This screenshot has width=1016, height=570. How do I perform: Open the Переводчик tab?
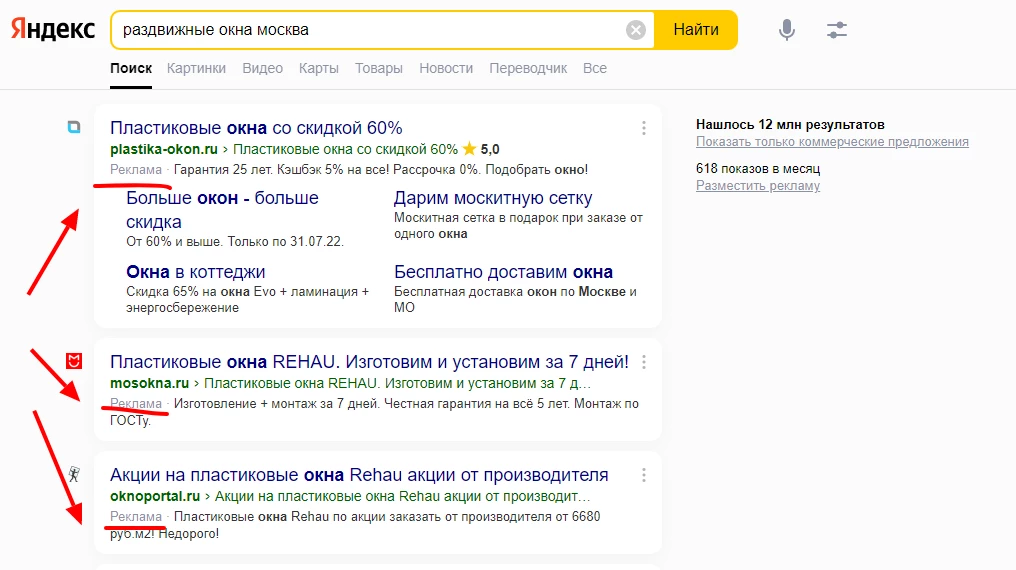(x=528, y=68)
